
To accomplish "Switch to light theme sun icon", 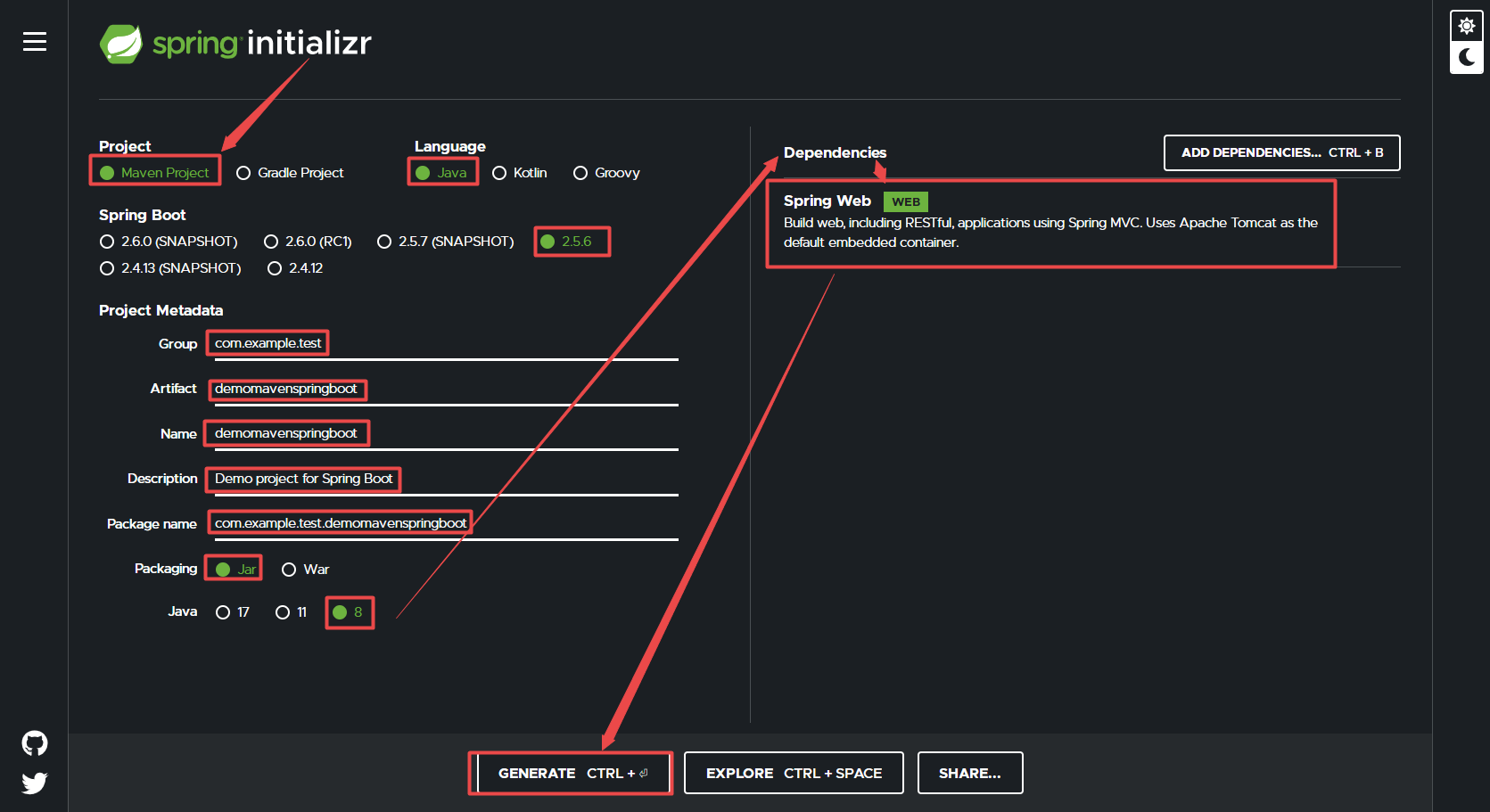I will point(1467,26).
